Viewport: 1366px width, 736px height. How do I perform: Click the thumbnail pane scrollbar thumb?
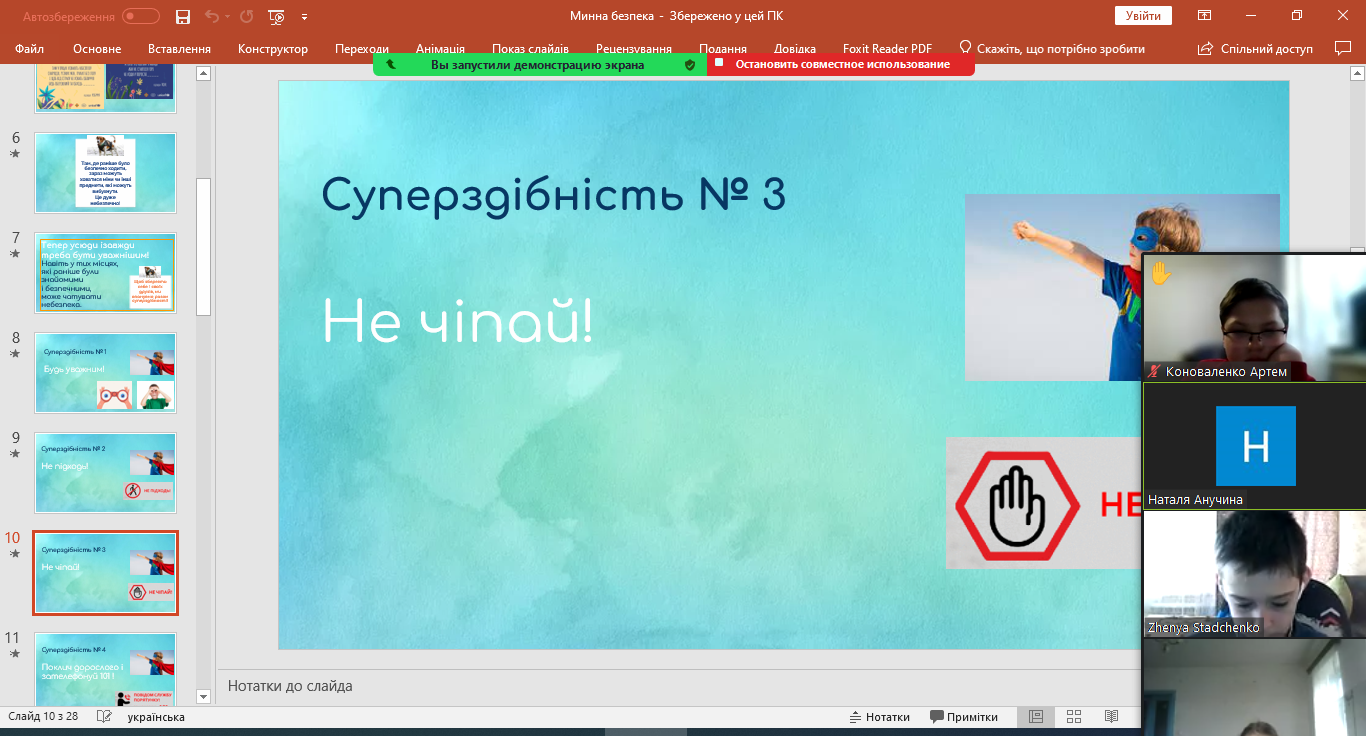tap(203, 246)
